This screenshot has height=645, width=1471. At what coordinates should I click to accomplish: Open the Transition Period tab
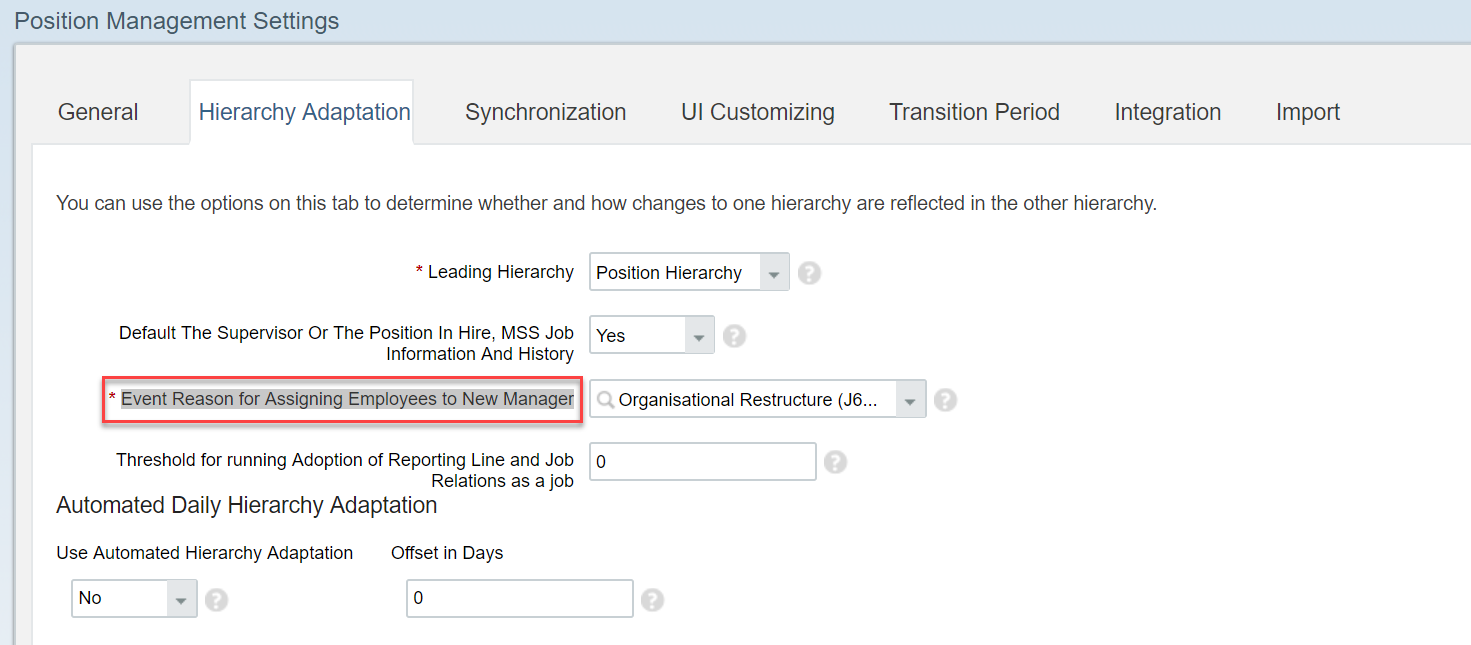pos(974,112)
